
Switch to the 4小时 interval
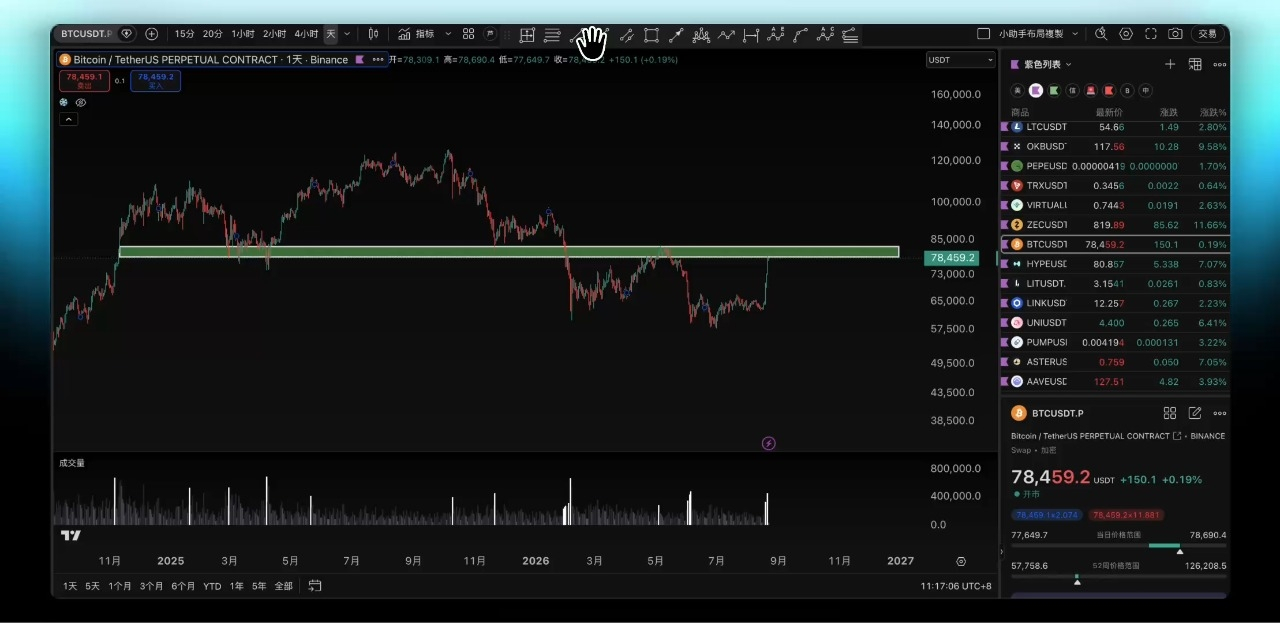(306, 34)
